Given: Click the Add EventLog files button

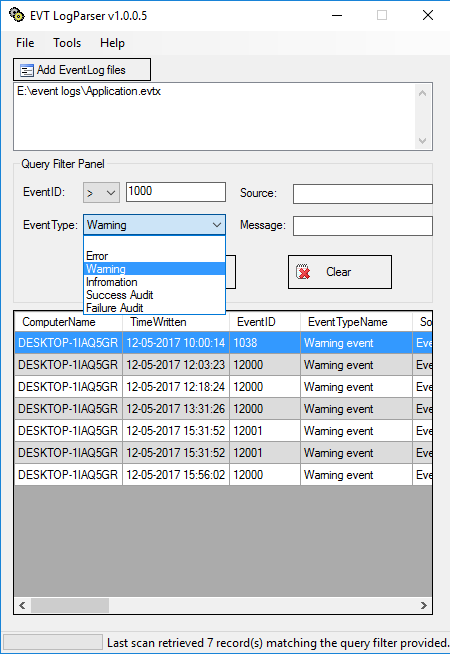Looking at the screenshot, I should coord(82,70).
